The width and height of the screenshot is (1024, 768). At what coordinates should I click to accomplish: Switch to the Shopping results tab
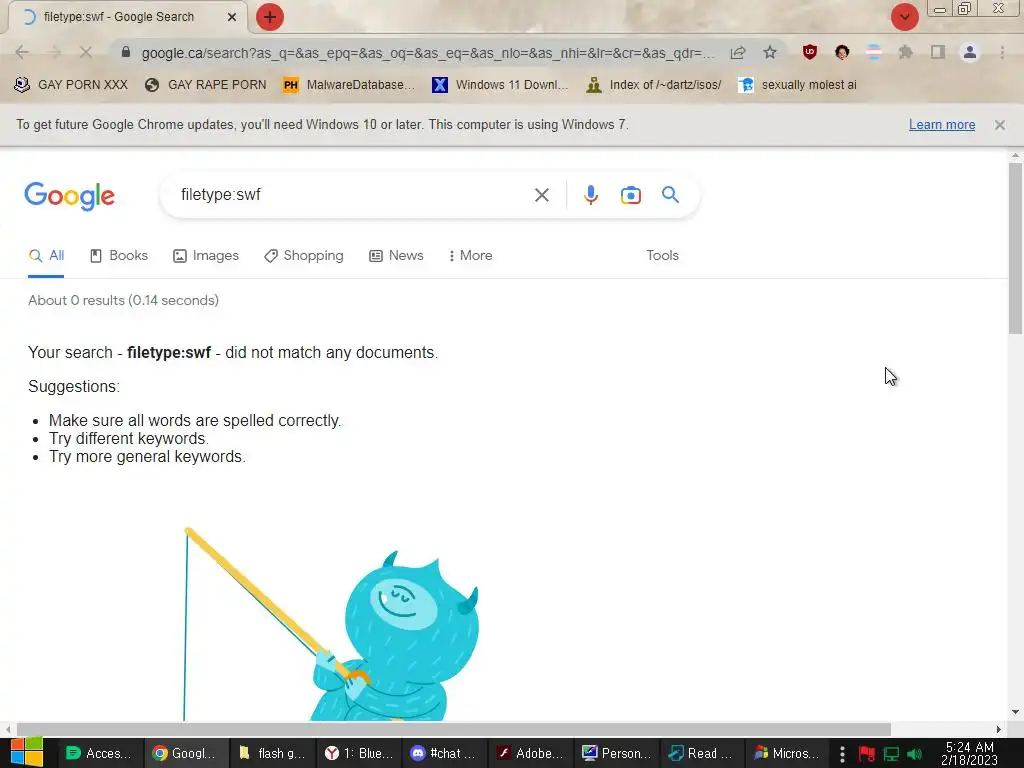pos(304,255)
